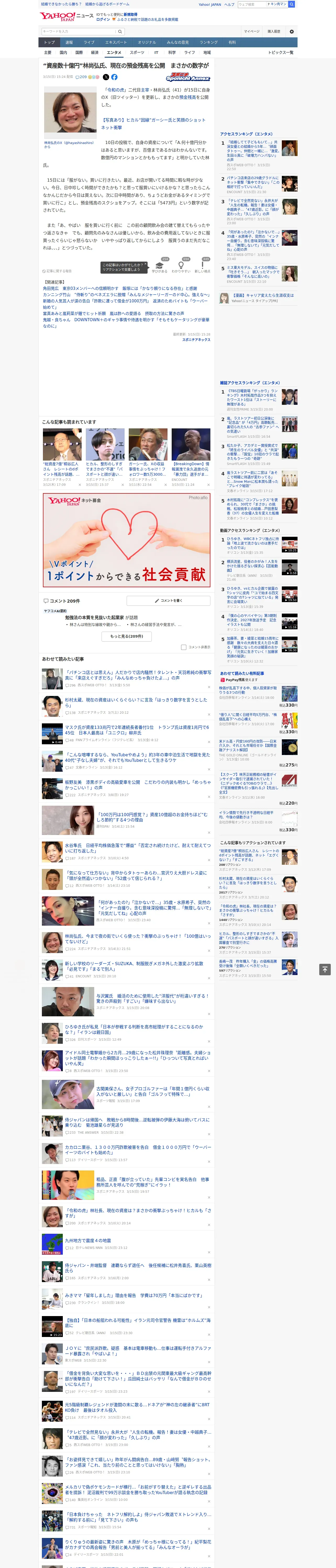Screen dimensions: 336x1568
Task: Open settings via the gear icon
Action: click(x=292, y=32)
